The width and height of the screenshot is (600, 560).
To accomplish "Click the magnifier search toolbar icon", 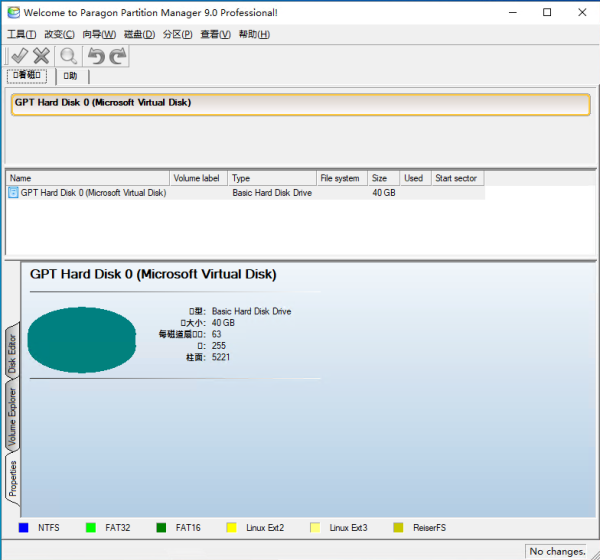I will [x=69, y=56].
